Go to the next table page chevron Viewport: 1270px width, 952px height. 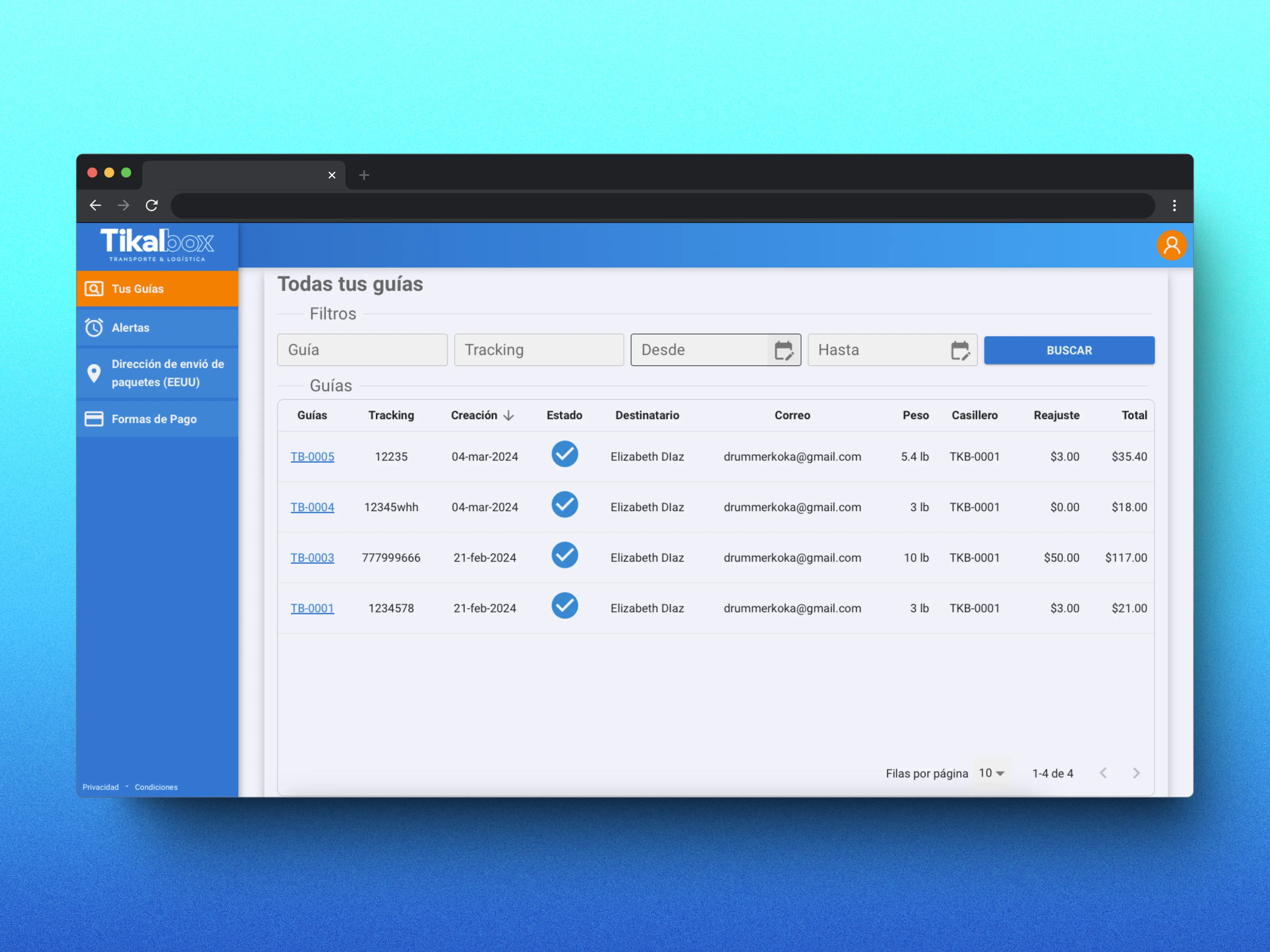point(1136,773)
